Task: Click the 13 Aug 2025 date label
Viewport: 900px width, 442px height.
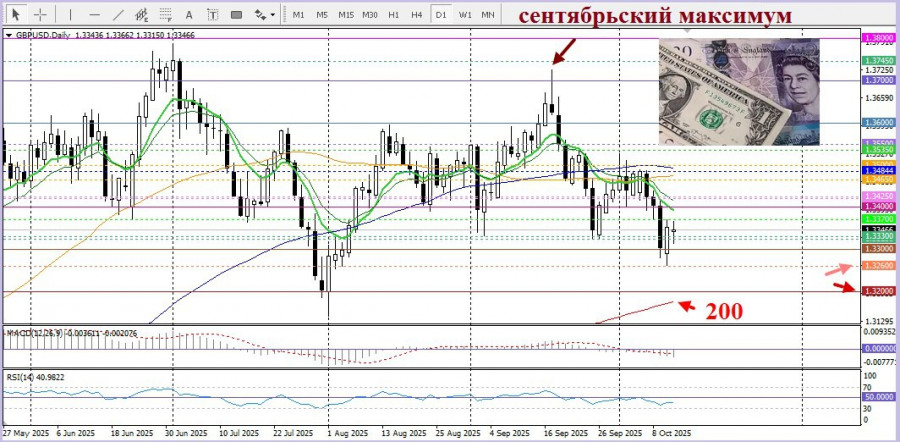Action: tap(404, 433)
